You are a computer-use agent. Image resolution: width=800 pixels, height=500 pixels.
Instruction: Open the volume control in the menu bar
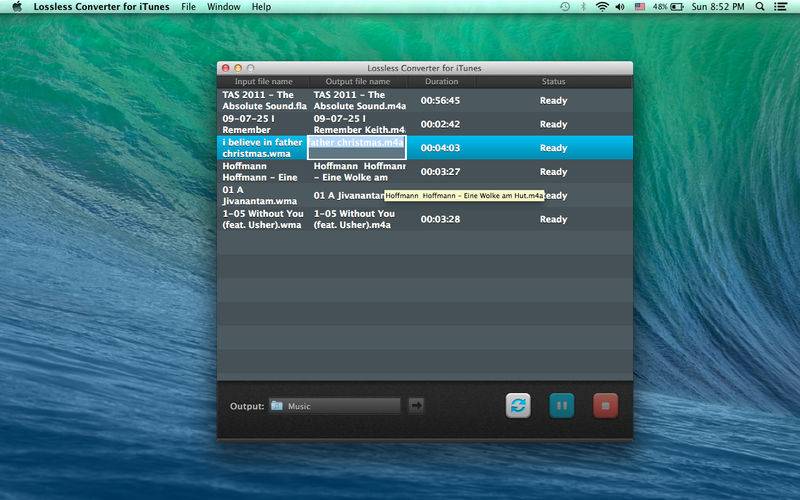620,7
